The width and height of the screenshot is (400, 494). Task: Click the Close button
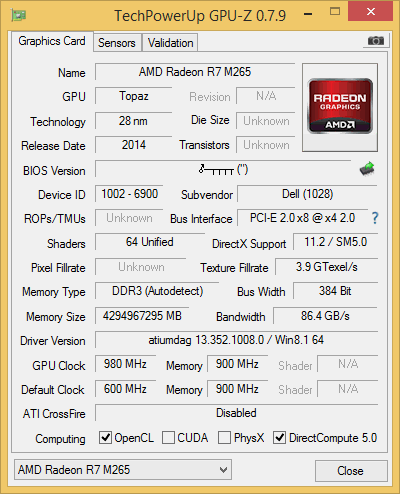pyautogui.click(x=351, y=471)
